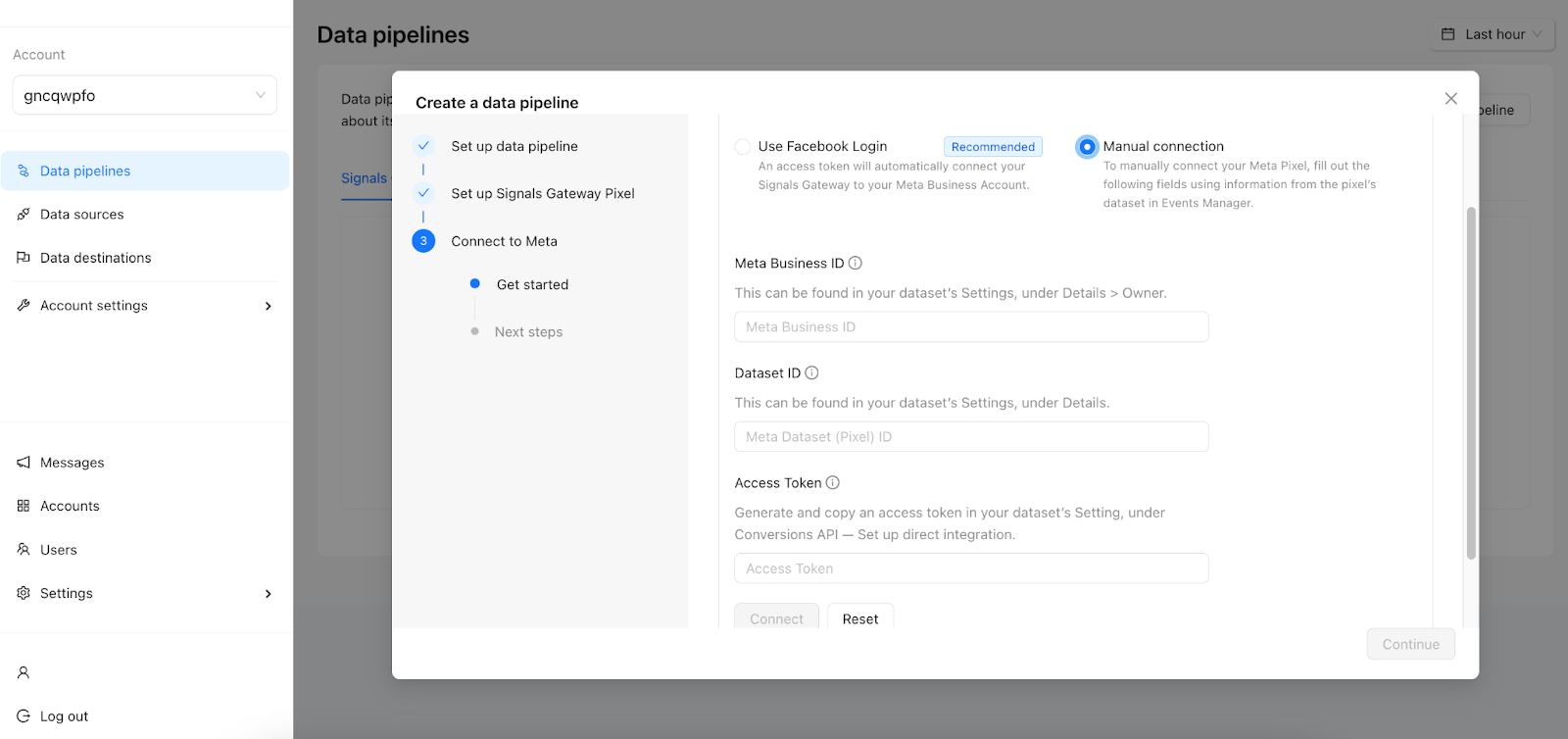The image size is (1568, 739).
Task: Expand Account settings with its chevron
Action: [x=269, y=306]
